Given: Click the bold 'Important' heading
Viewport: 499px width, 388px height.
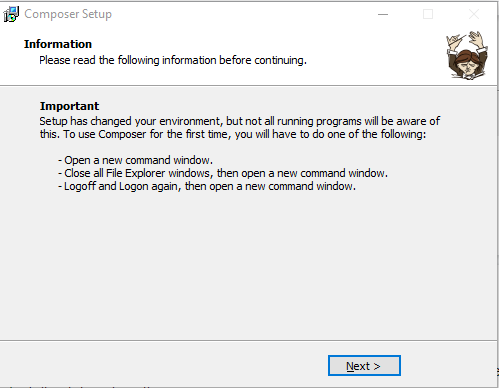Looking at the screenshot, I should point(69,106).
